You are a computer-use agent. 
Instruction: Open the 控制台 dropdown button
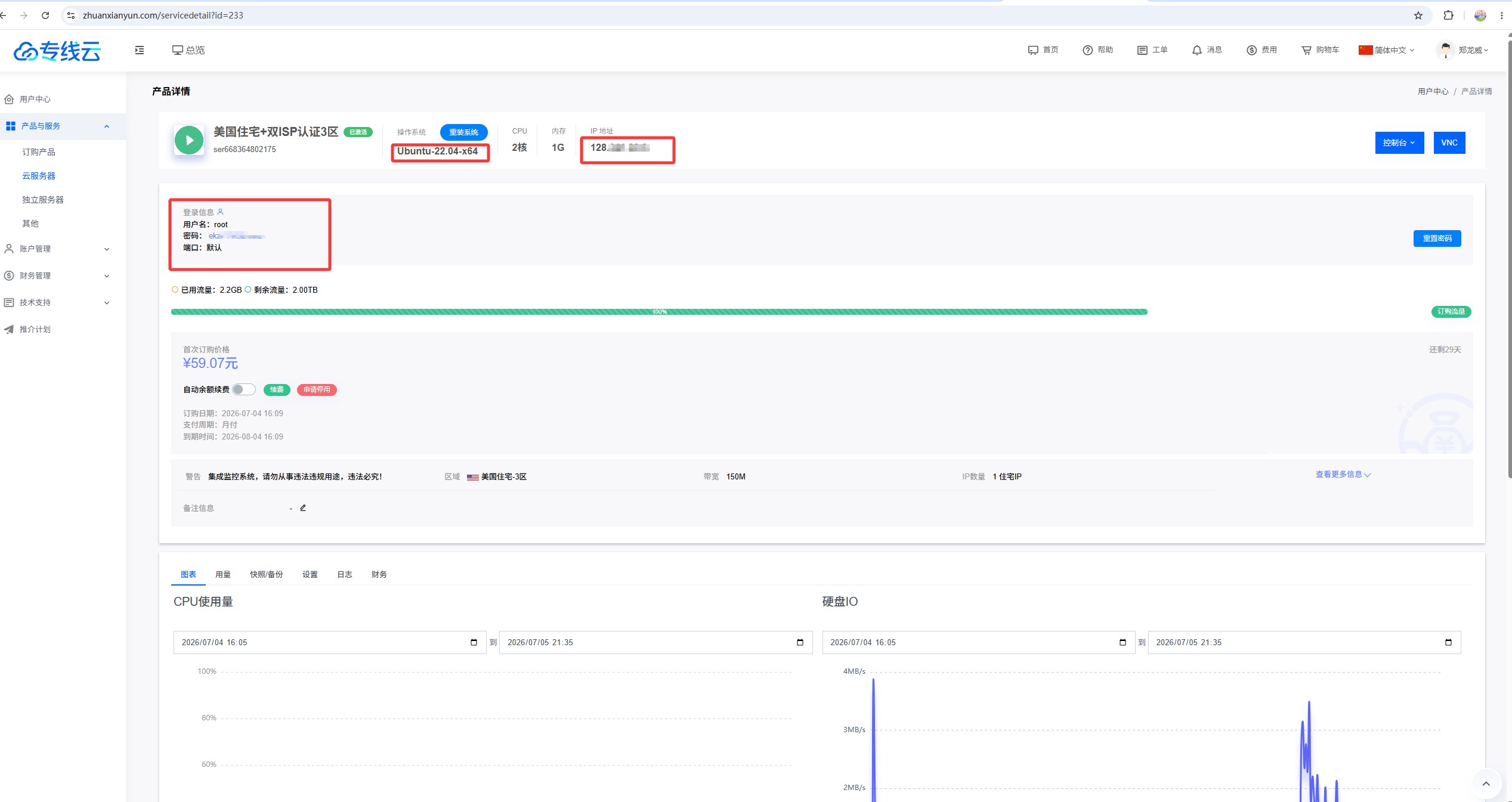[1399, 143]
